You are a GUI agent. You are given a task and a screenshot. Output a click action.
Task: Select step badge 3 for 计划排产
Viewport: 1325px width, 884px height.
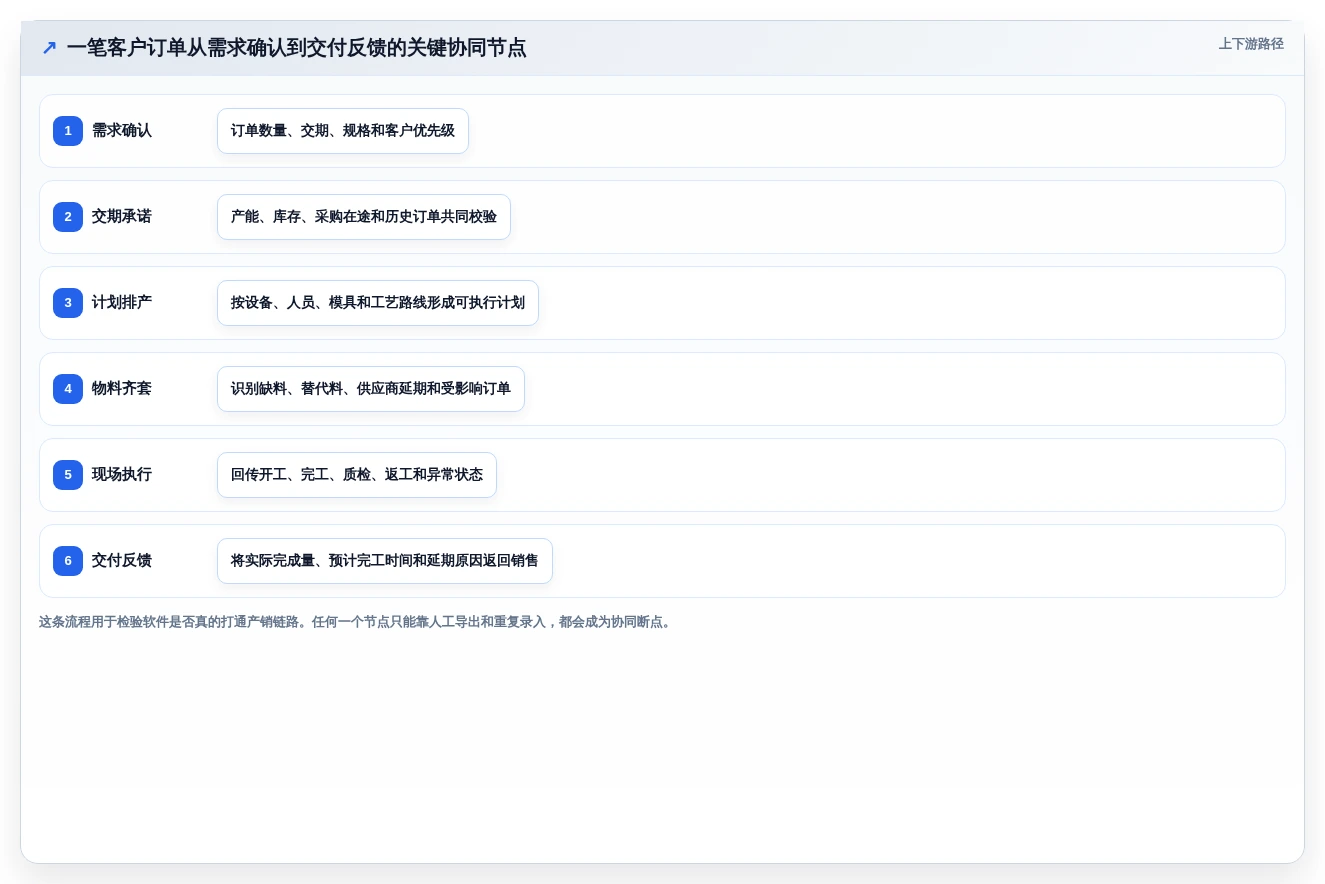click(68, 303)
